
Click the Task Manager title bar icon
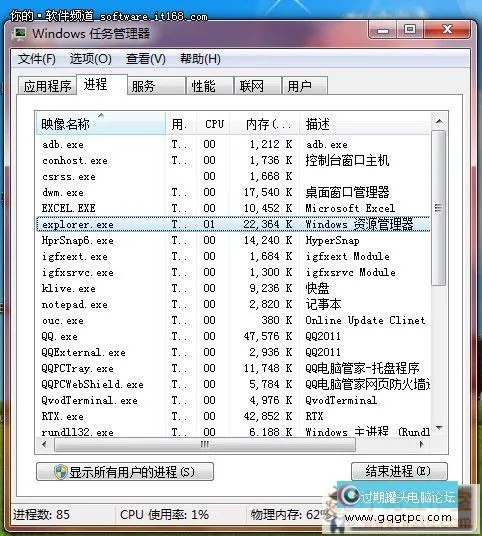coord(19,34)
